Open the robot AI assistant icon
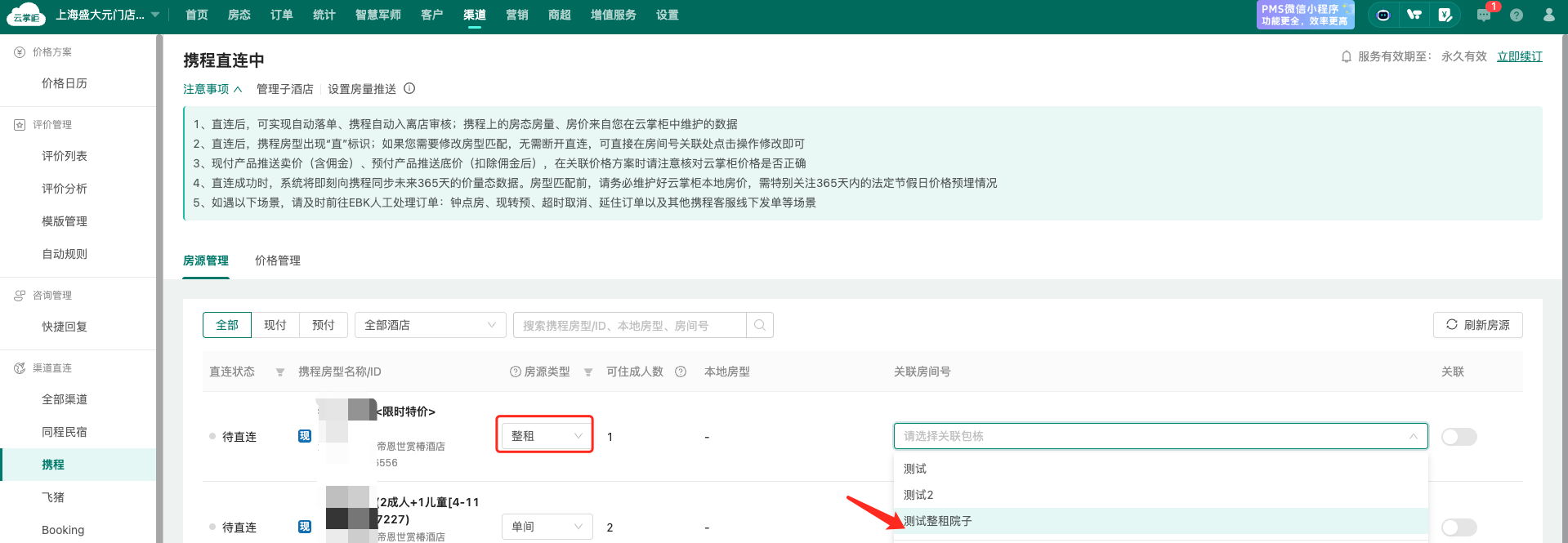This screenshot has width=1568, height=543. pyautogui.click(x=1383, y=15)
